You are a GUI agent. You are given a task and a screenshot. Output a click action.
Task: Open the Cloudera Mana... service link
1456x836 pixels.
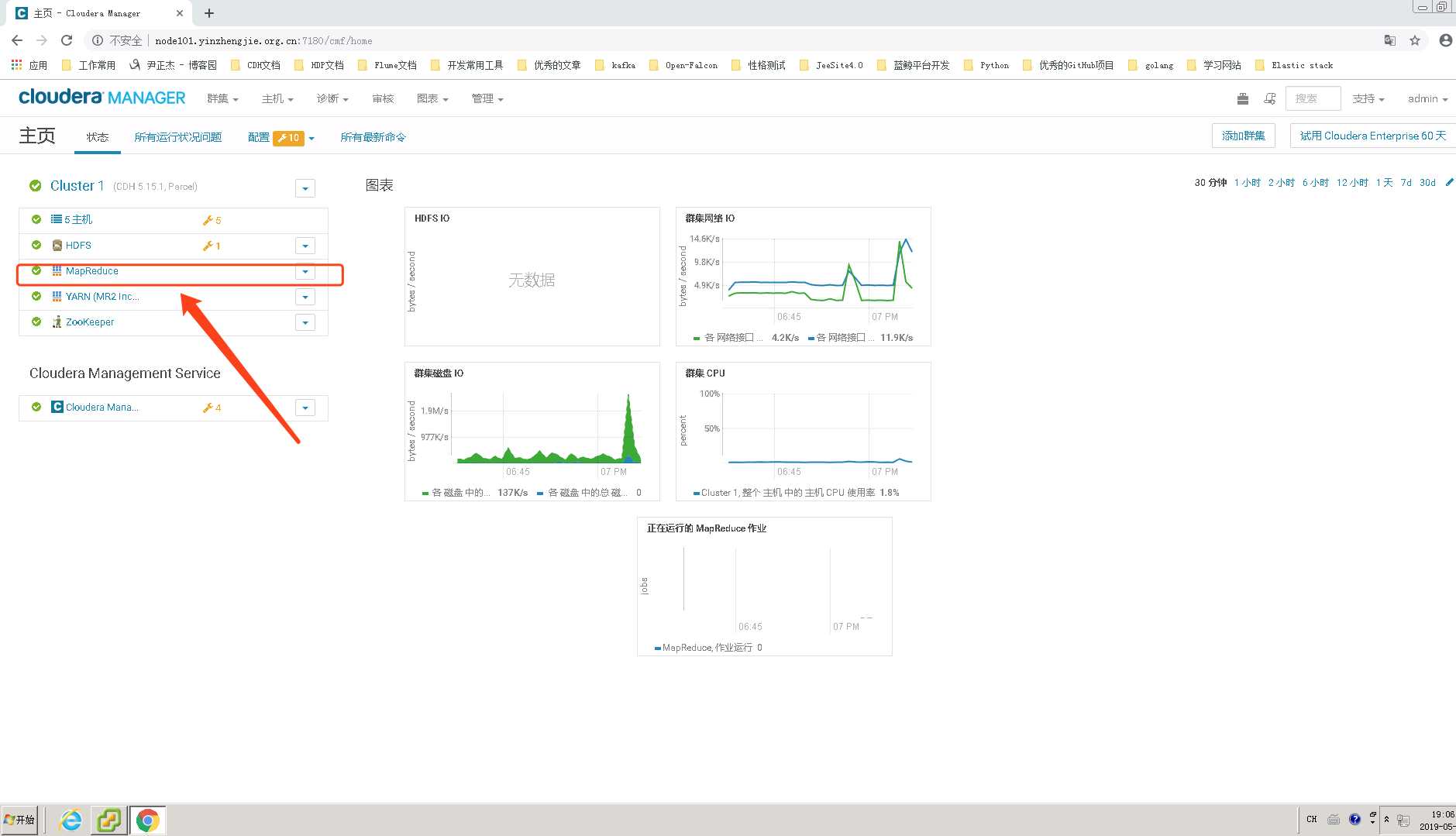pos(102,407)
